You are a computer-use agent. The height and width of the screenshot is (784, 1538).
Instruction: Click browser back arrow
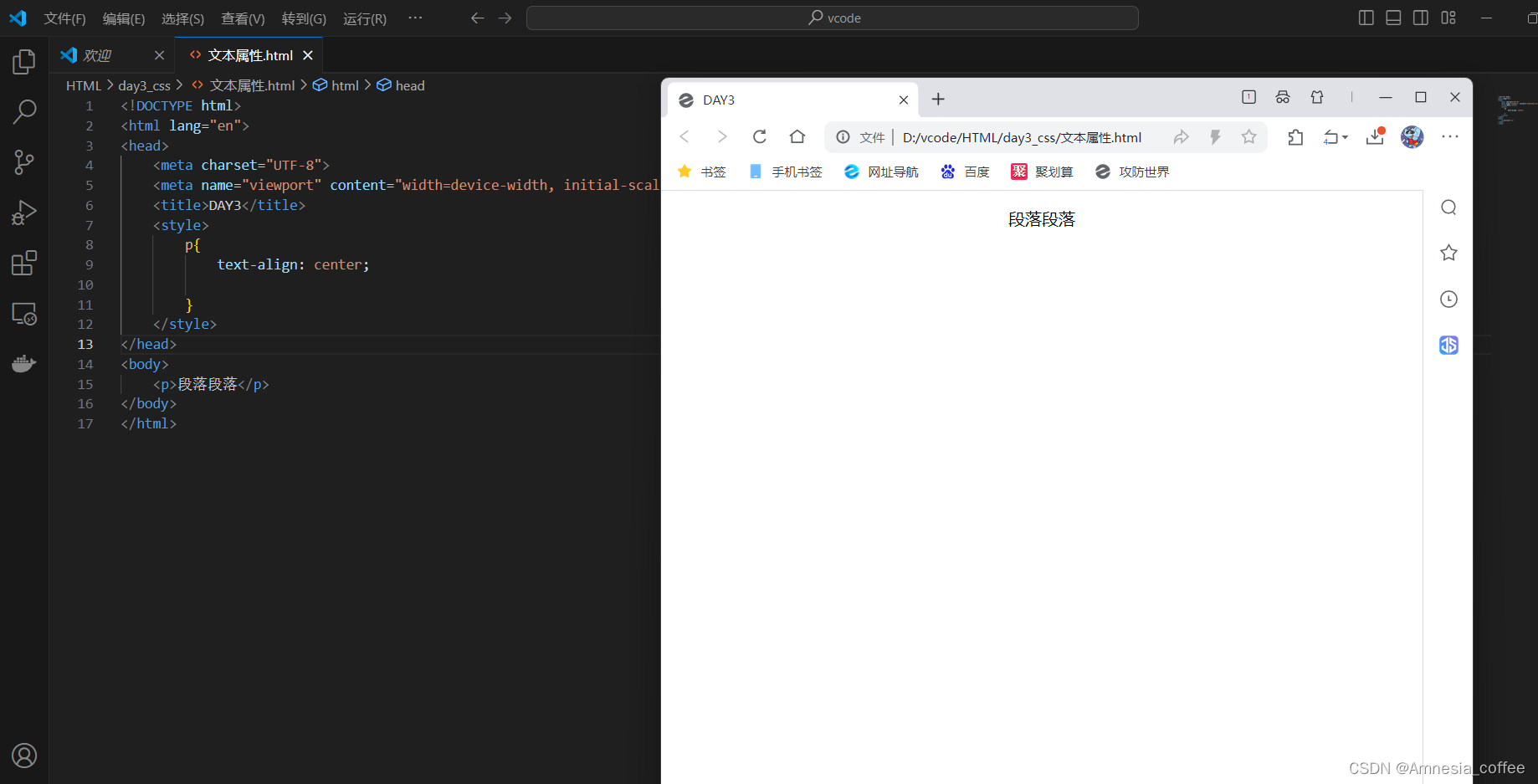684,136
